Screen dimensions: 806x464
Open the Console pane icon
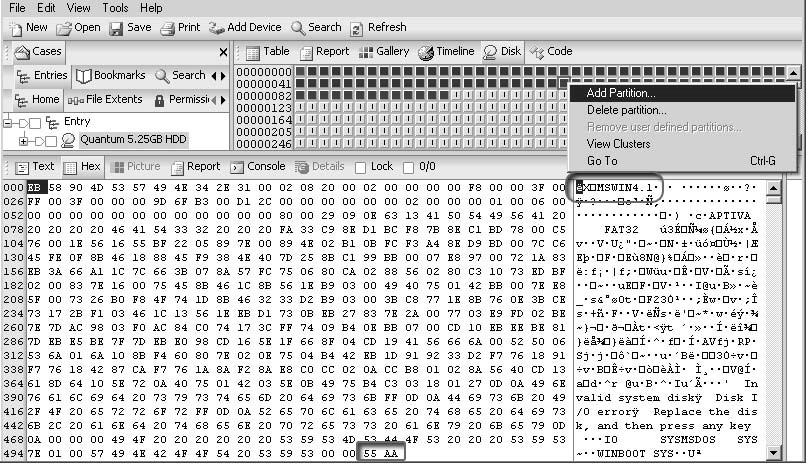pyautogui.click(x=238, y=167)
